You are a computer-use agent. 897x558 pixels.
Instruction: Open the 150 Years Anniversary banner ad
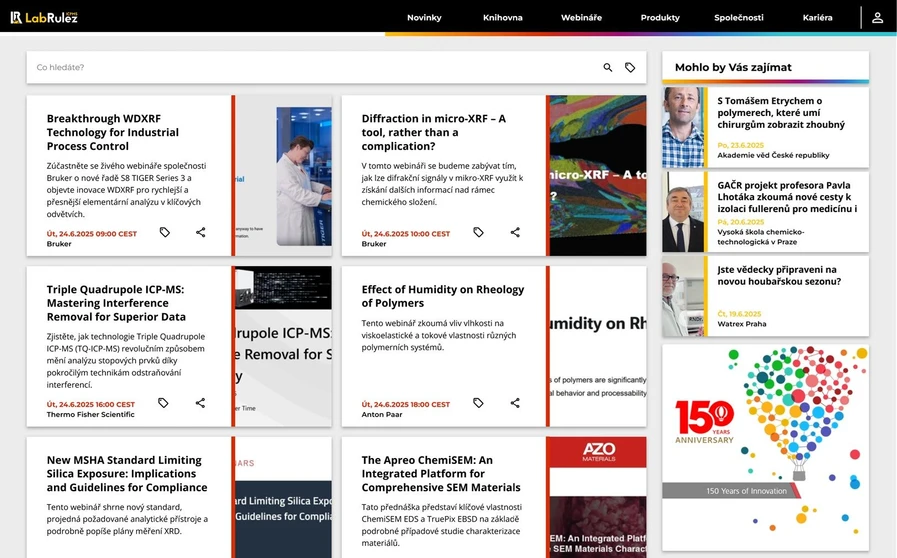pyautogui.click(x=765, y=448)
